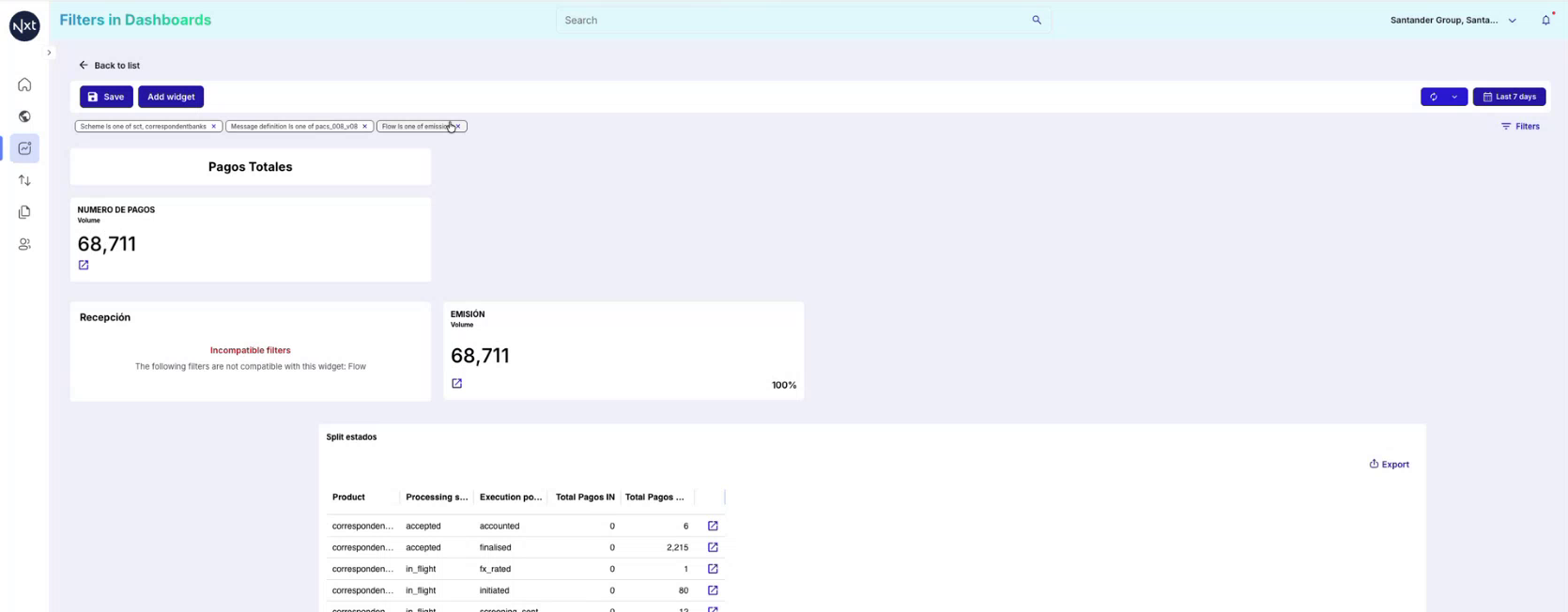Sort by Total Pagos IN column
Viewport: 1568px width, 612px height.
585,497
